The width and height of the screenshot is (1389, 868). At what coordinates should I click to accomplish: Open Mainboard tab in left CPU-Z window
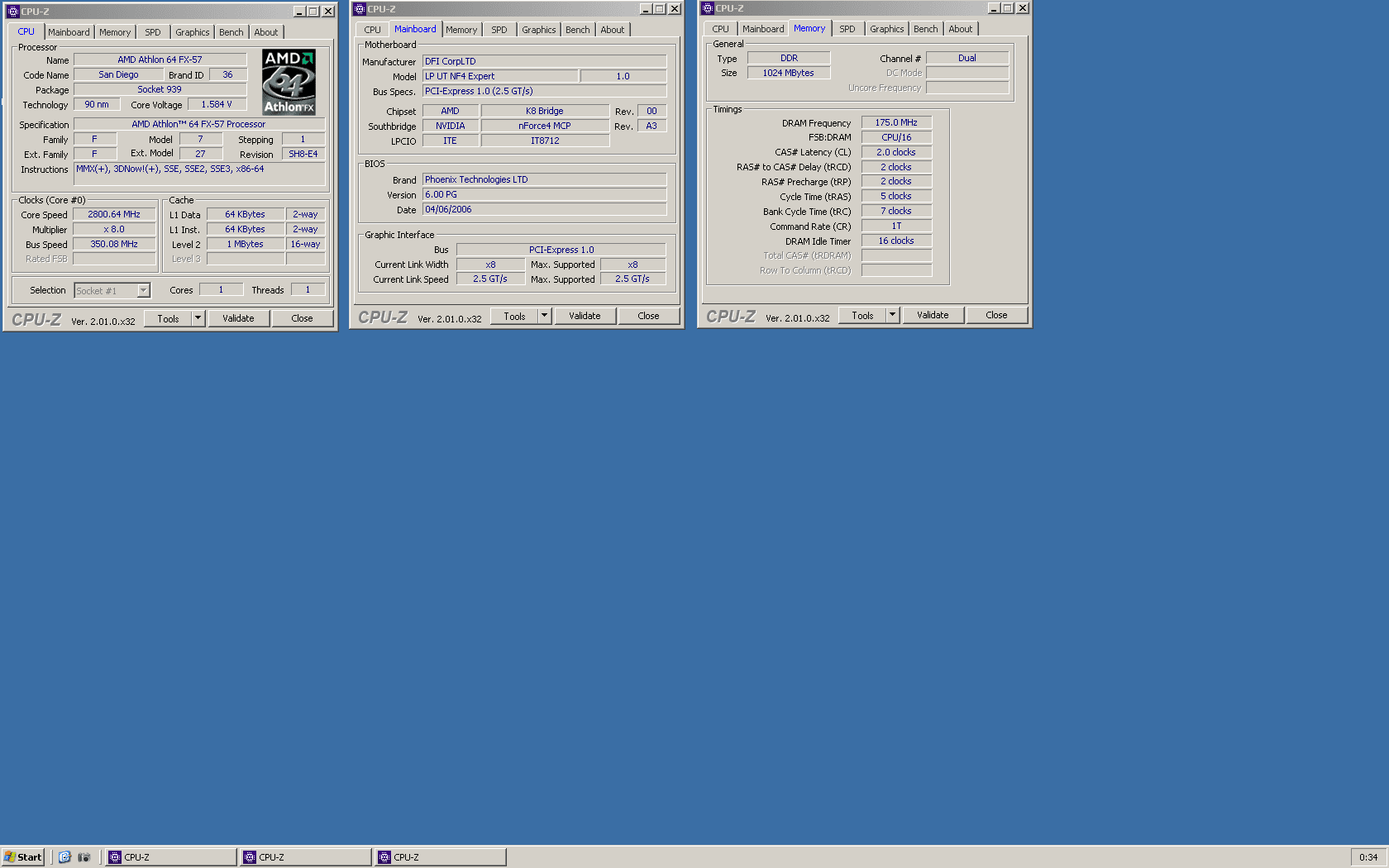[69, 32]
